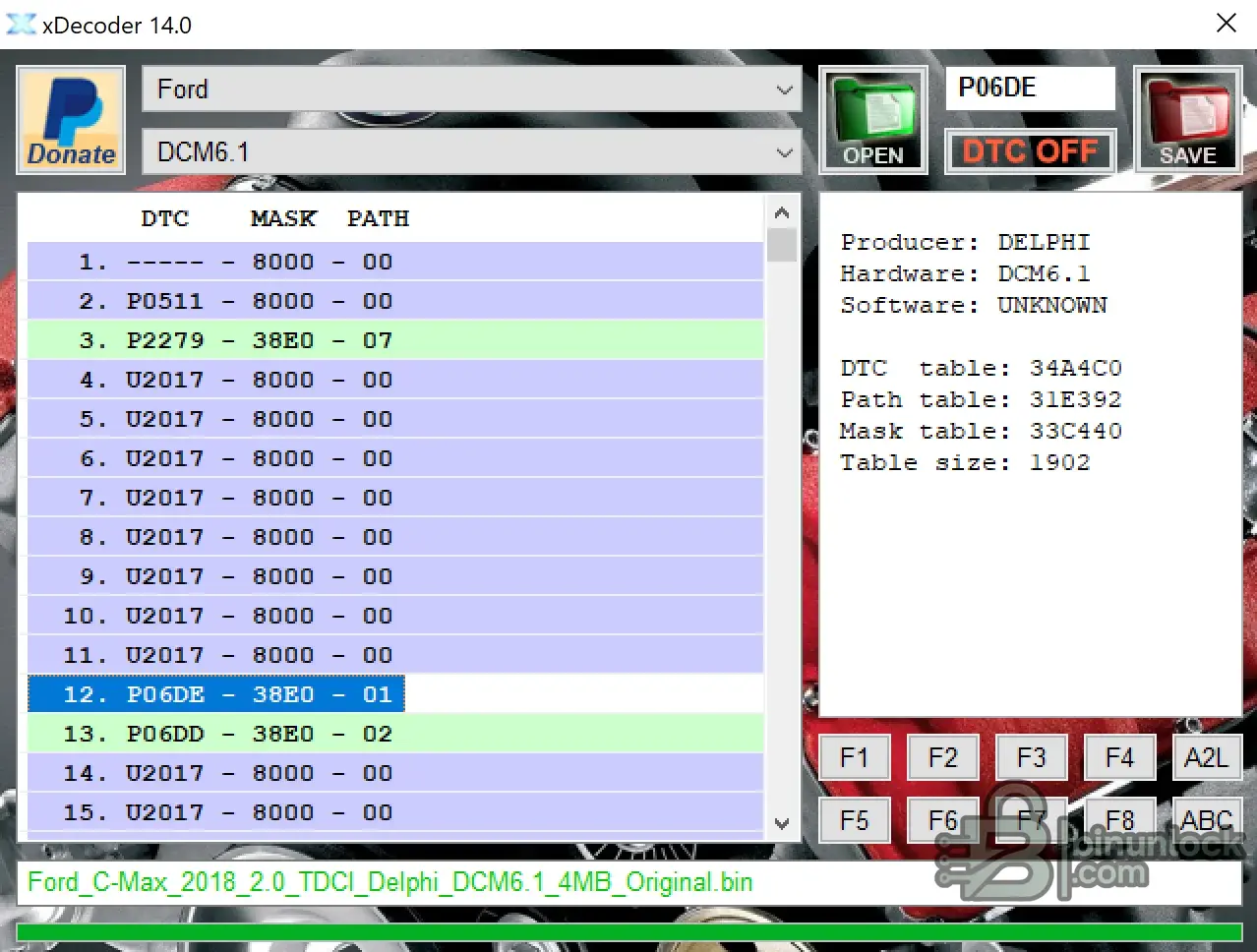Select row 11 U2017 entry
Viewport: 1257px width, 952px height.
pos(395,655)
